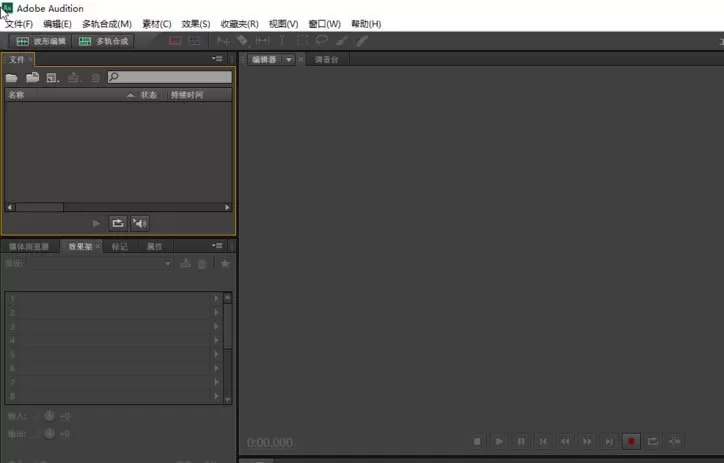724x463 pixels.
Task: Toggle Loop Playback in transport controls
Action: click(652, 442)
